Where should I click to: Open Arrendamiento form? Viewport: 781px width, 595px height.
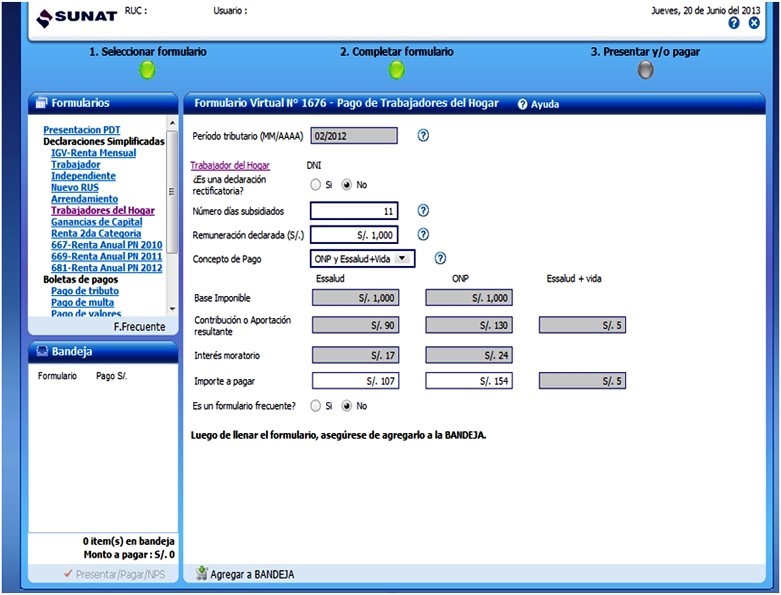pos(84,199)
